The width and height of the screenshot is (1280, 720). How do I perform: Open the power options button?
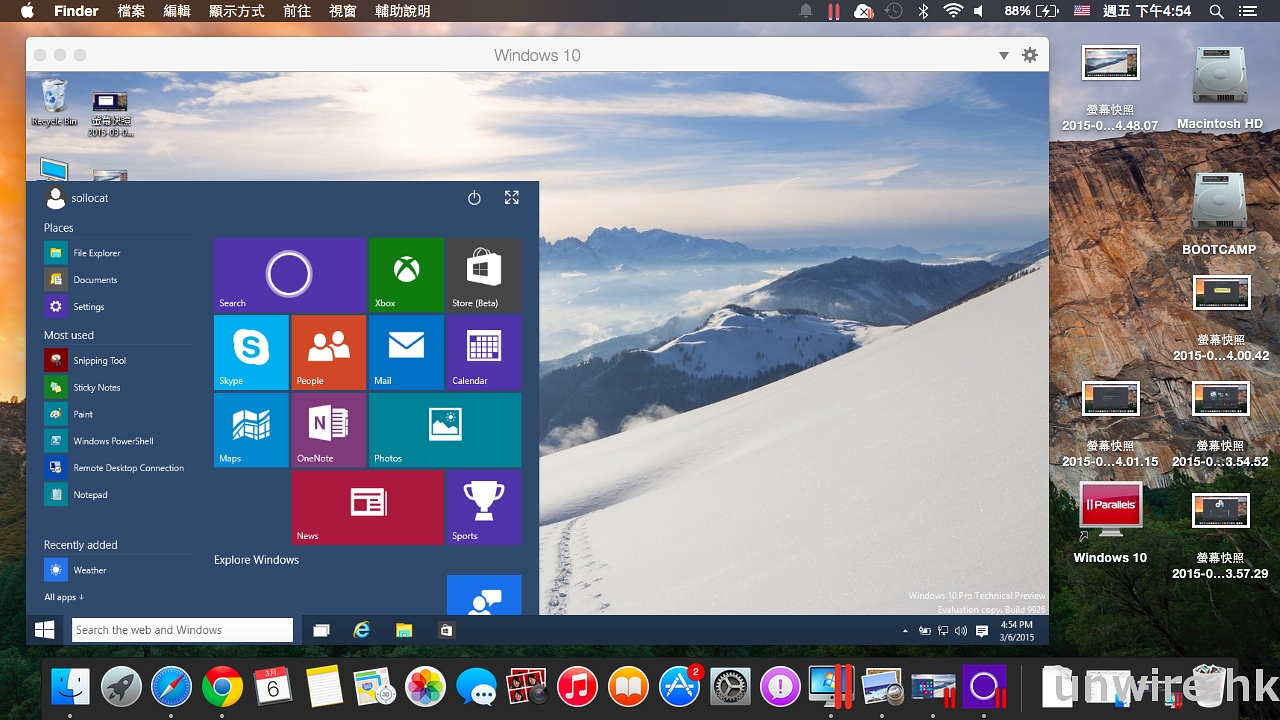coord(475,198)
